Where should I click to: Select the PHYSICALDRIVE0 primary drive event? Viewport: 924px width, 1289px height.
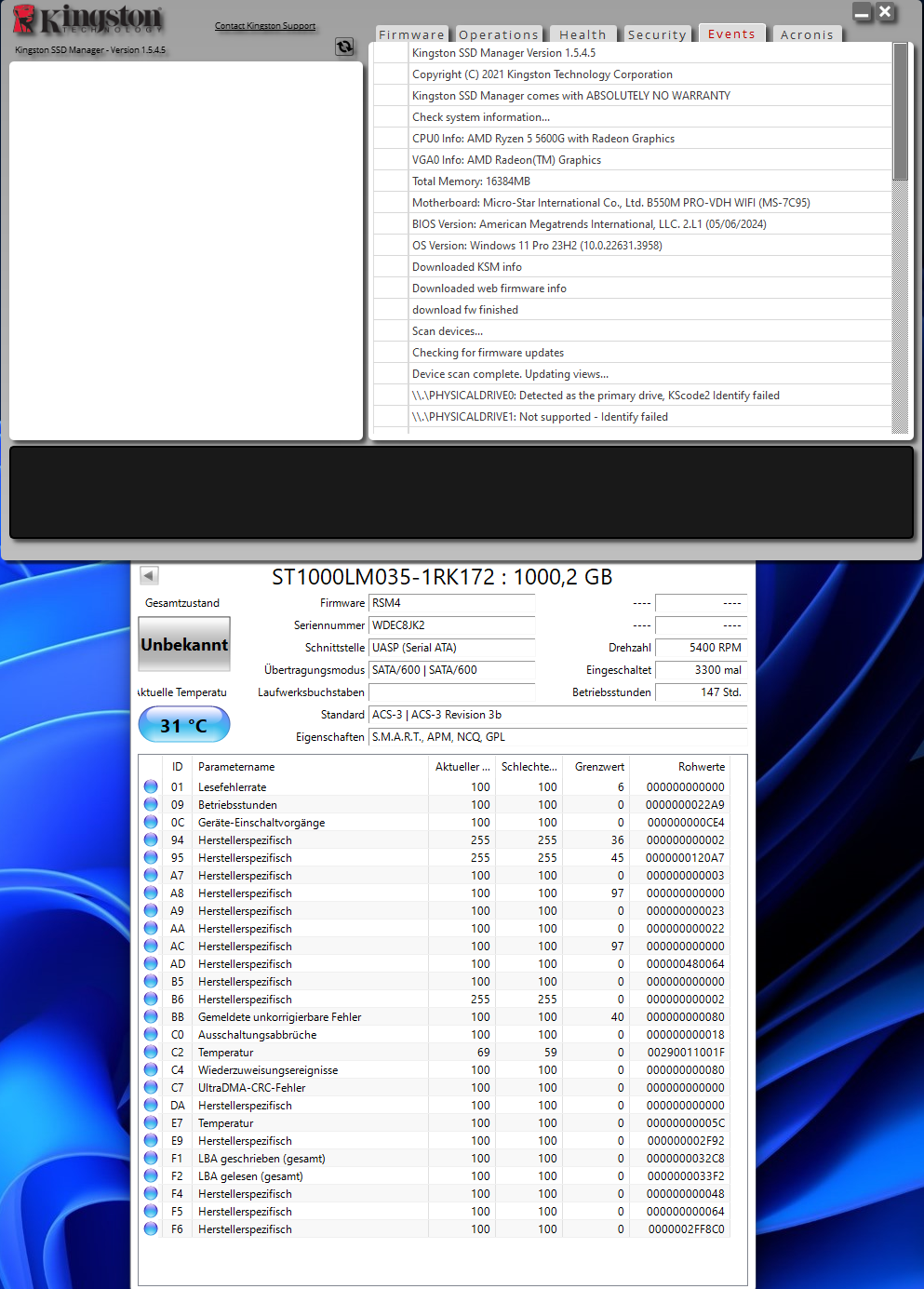pyautogui.click(x=633, y=396)
